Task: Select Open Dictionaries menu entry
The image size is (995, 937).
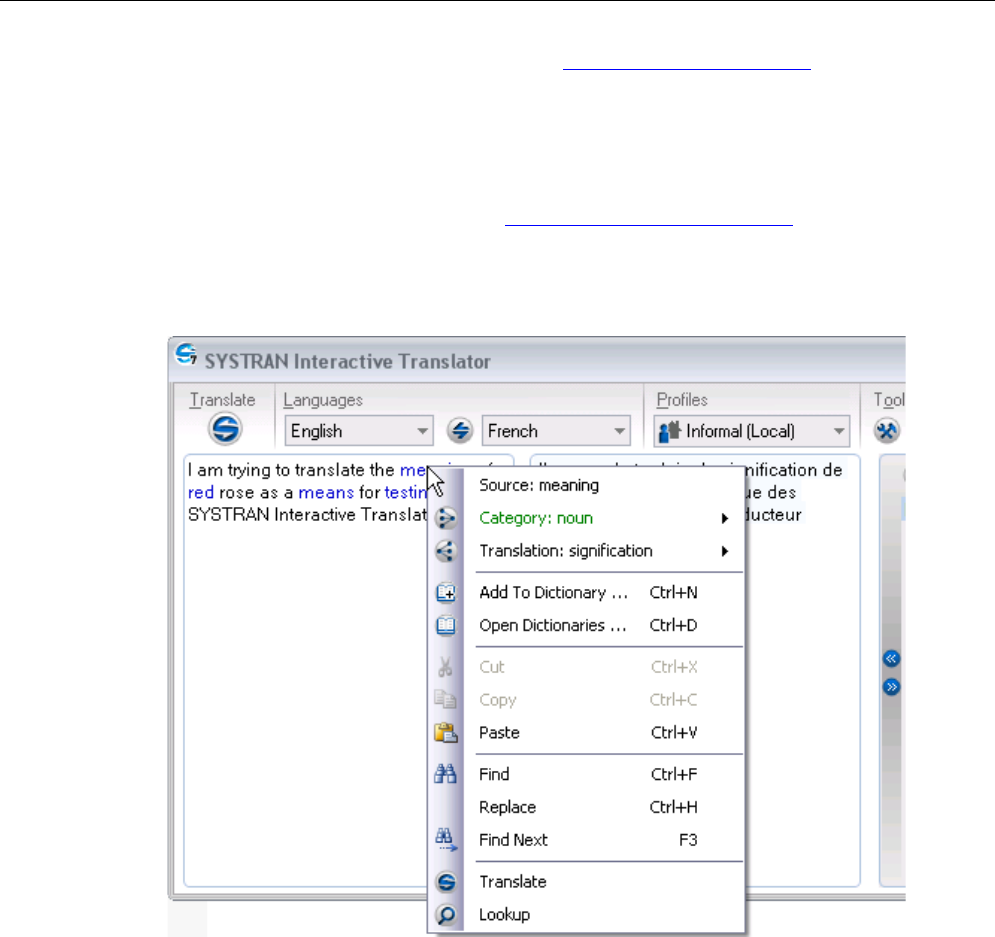Action: click(585, 626)
